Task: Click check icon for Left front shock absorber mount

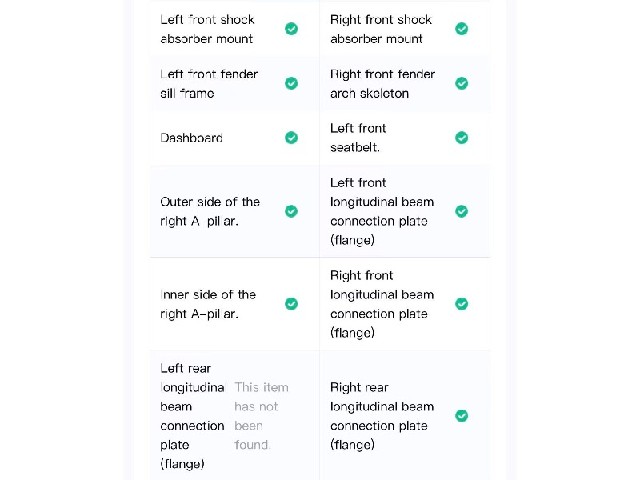Action: [x=291, y=29]
